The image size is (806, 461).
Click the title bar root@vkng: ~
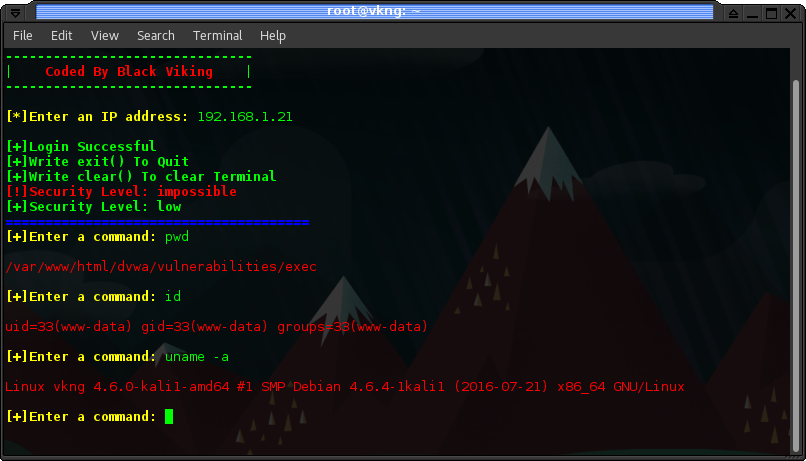coord(374,11)
